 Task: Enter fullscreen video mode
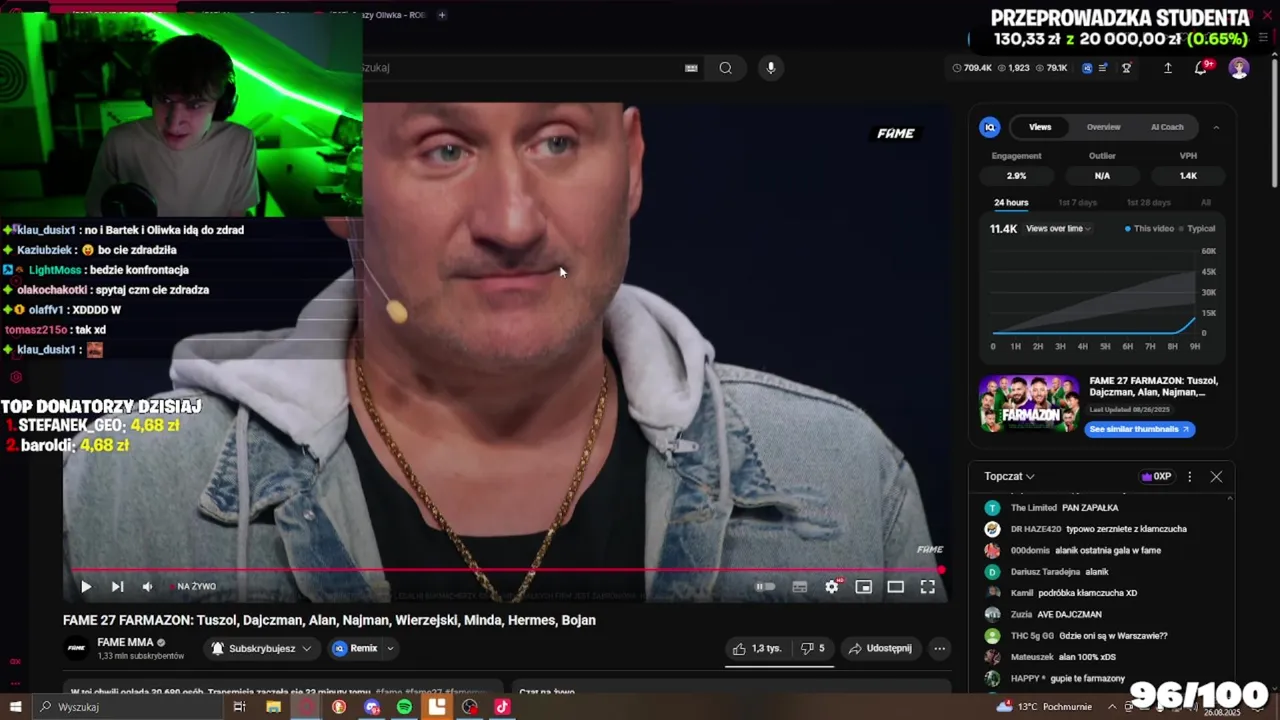(x=928, y=587)
